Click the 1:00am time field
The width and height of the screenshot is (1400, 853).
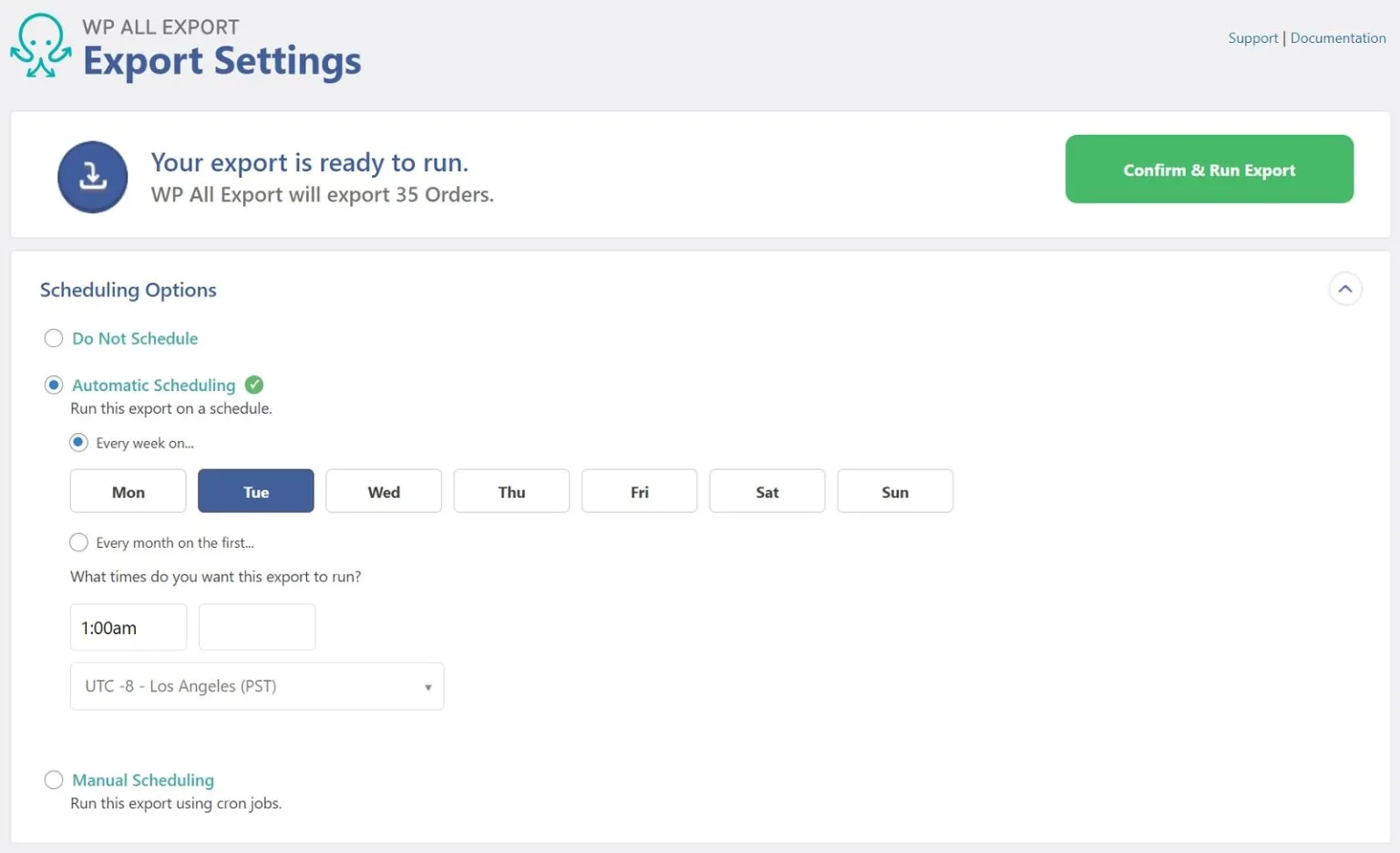[x=128, y=627]
